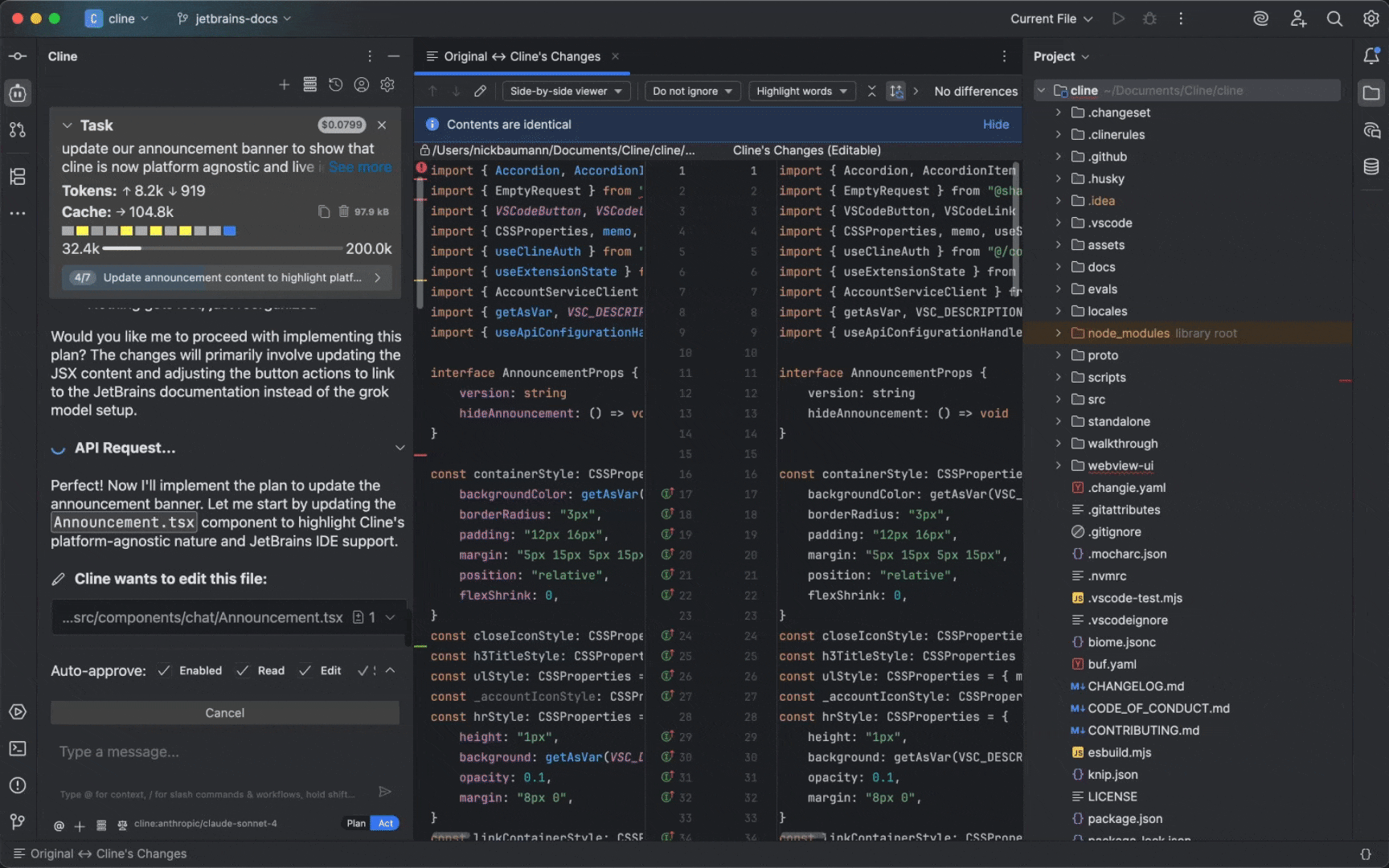Click the Cancel button
The image size is (1389, 868).
225,713
